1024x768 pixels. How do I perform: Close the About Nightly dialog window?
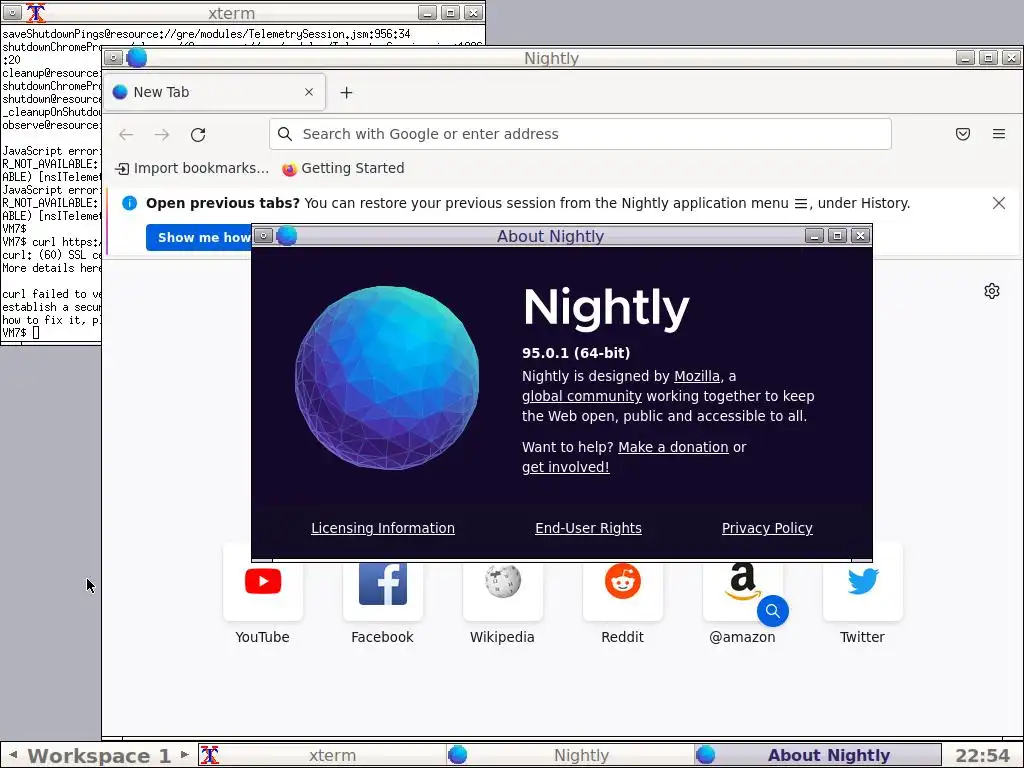[860, 236]
